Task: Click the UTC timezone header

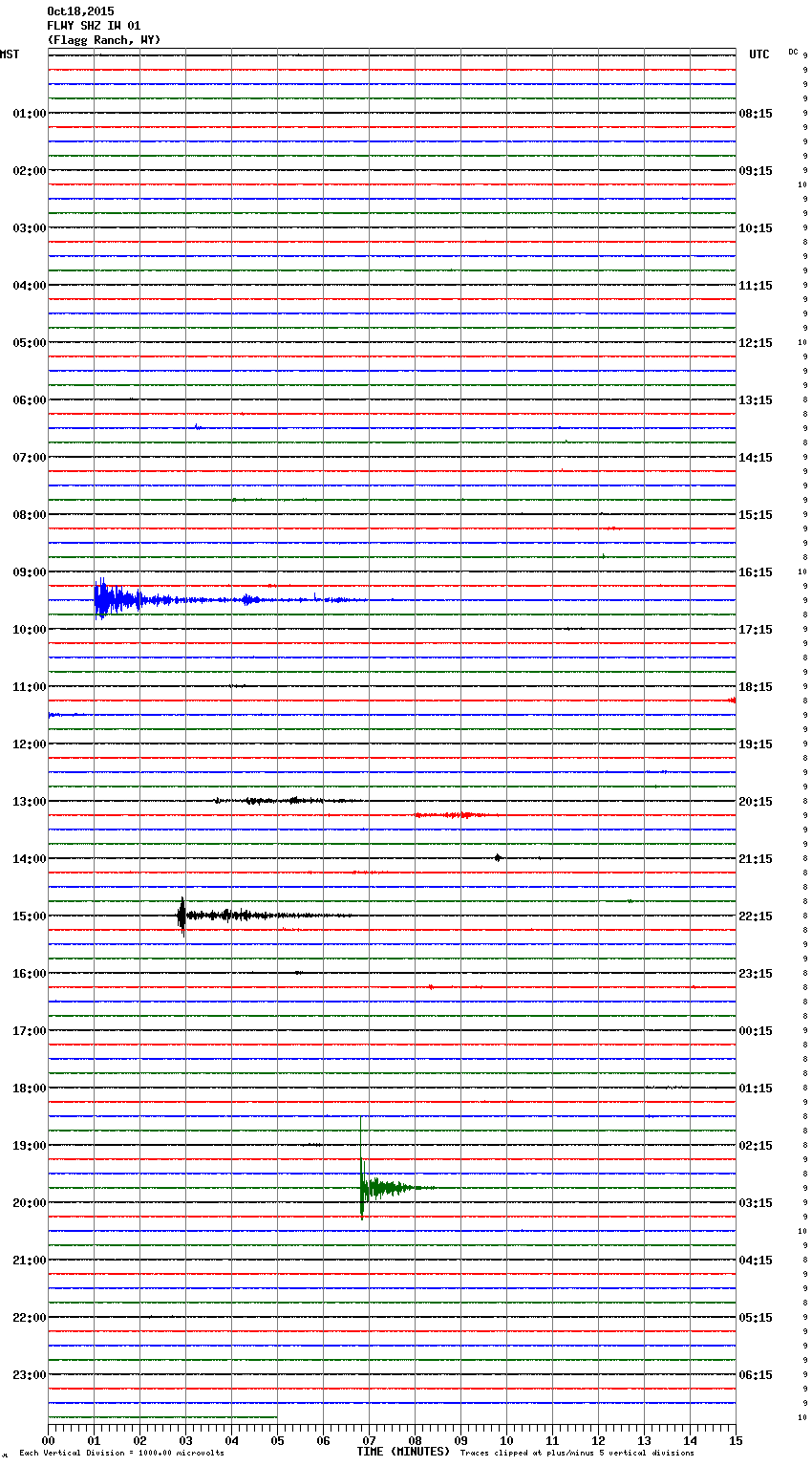Action: [x=759, y=54]
